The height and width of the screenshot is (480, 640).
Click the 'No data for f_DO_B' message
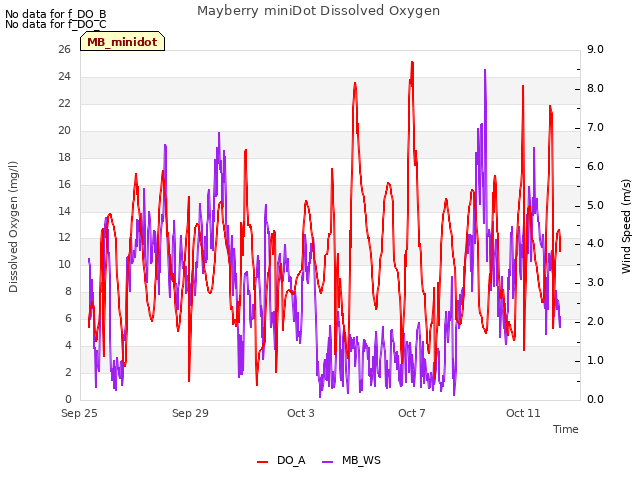[x=56, y=14]
